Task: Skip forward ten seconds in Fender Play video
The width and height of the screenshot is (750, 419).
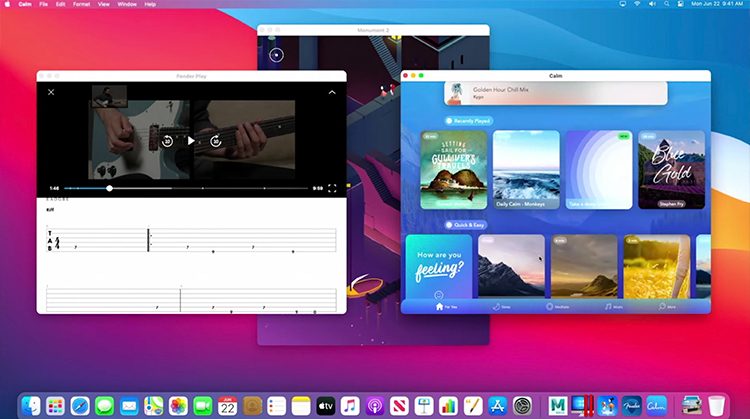Action: [216, 141]
